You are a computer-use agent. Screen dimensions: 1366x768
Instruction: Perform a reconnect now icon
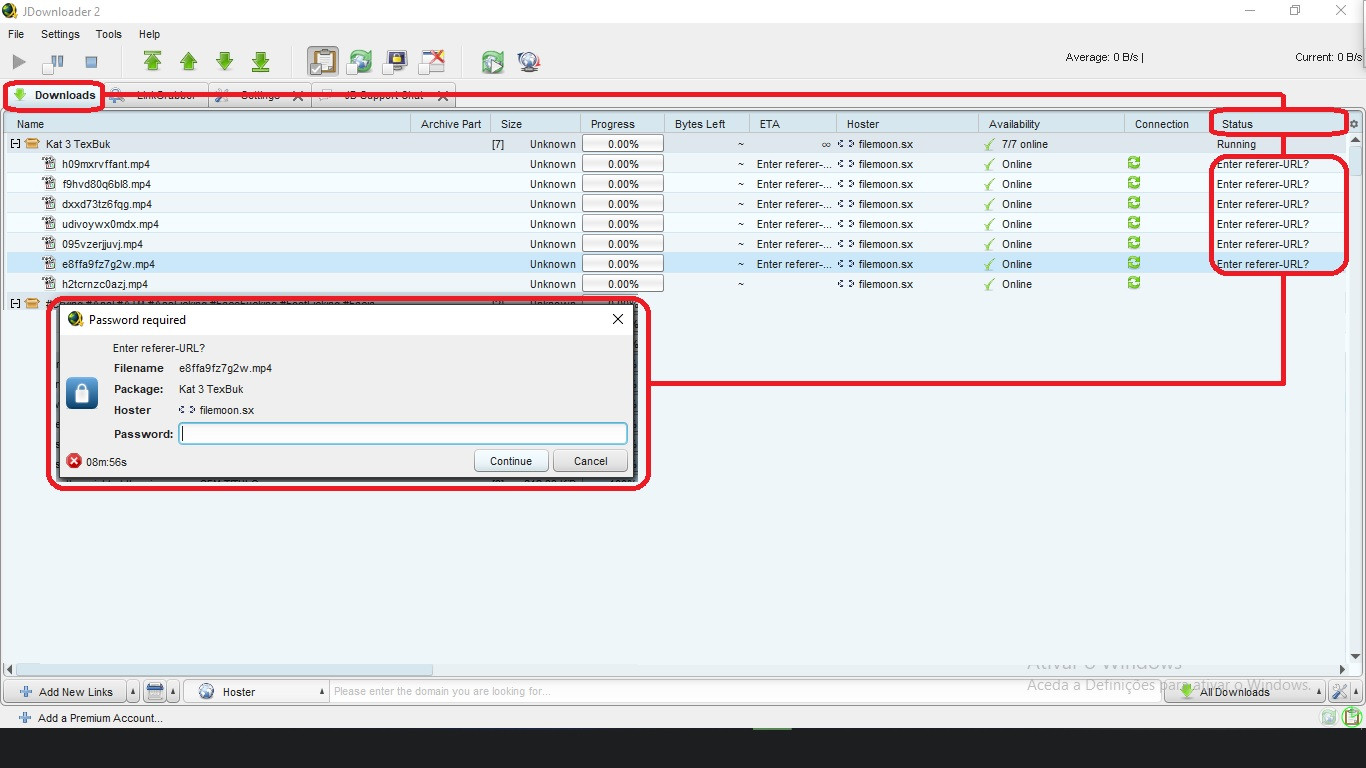coord(492,62)
